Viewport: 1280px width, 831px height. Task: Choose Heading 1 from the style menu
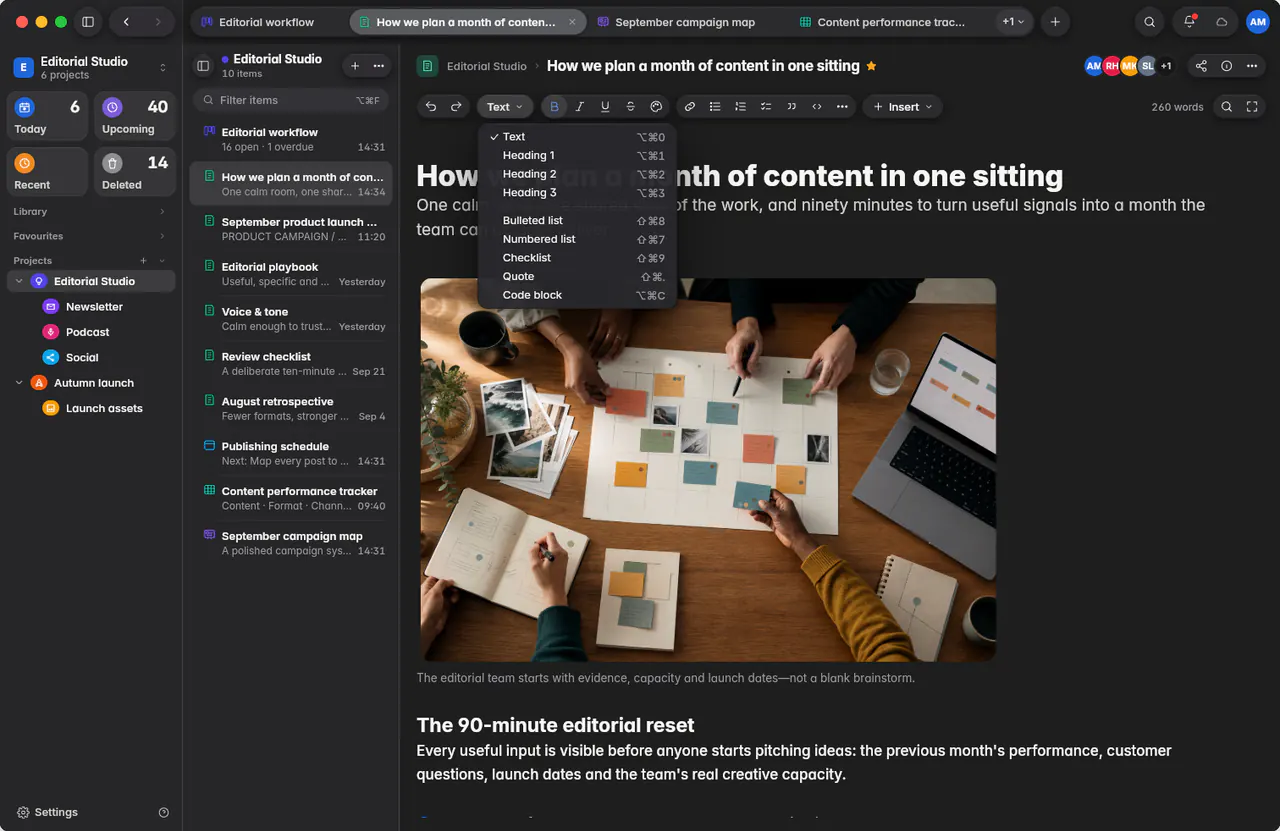click(x=577, y=156)
